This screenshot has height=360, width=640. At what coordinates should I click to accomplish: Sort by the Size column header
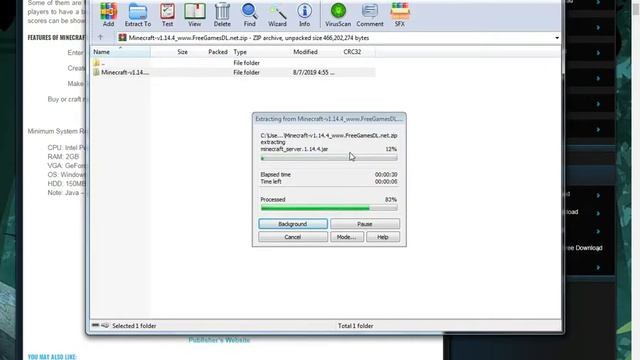pos(182,52)
